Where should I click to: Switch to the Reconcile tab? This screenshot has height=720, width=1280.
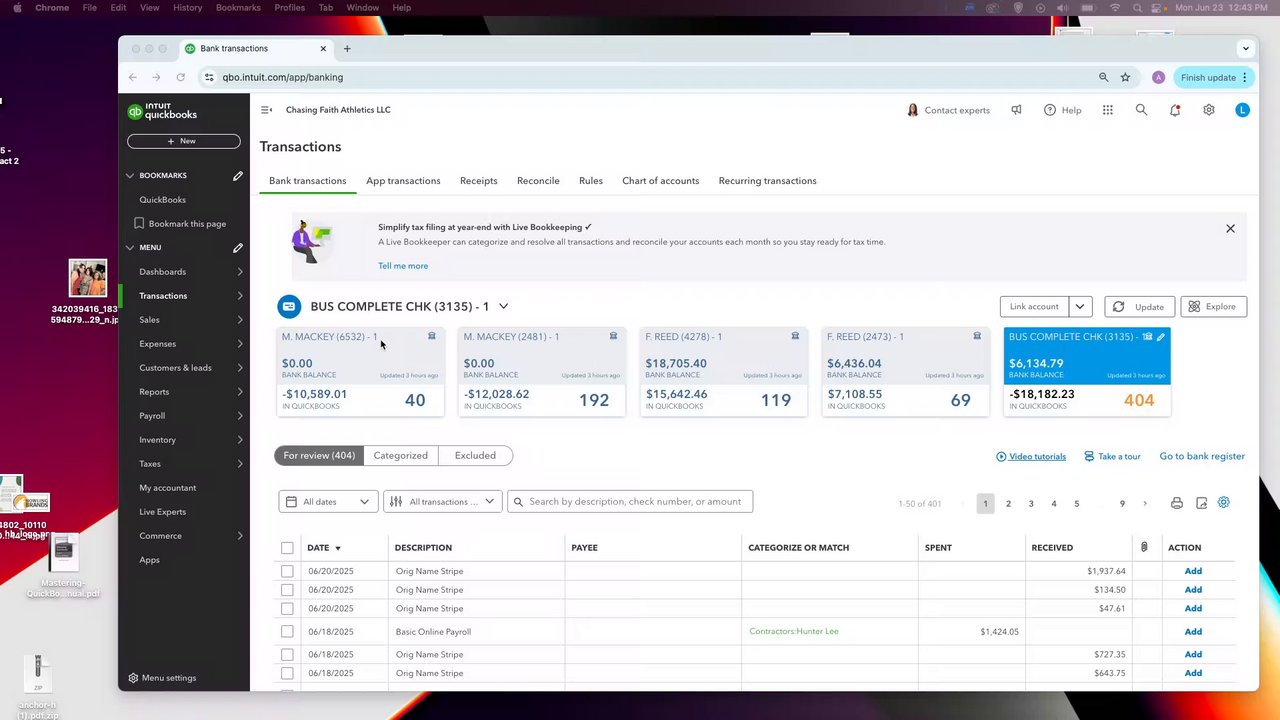click(538, 181)
